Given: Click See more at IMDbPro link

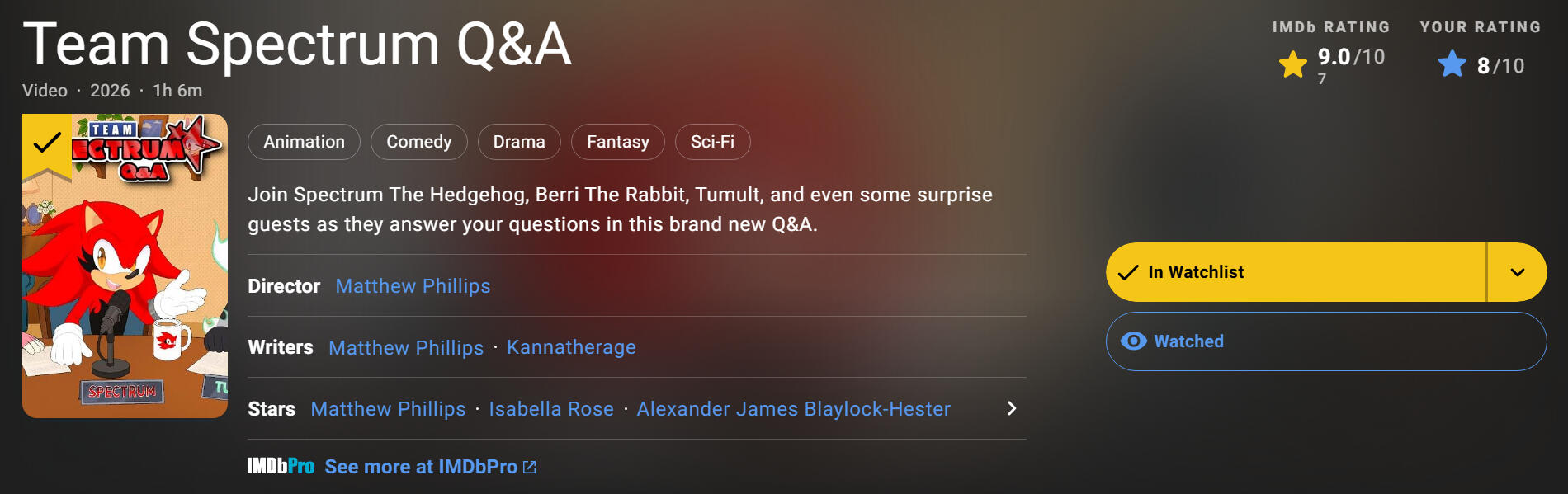Looking at the screenshot, I should pos(421,467).
